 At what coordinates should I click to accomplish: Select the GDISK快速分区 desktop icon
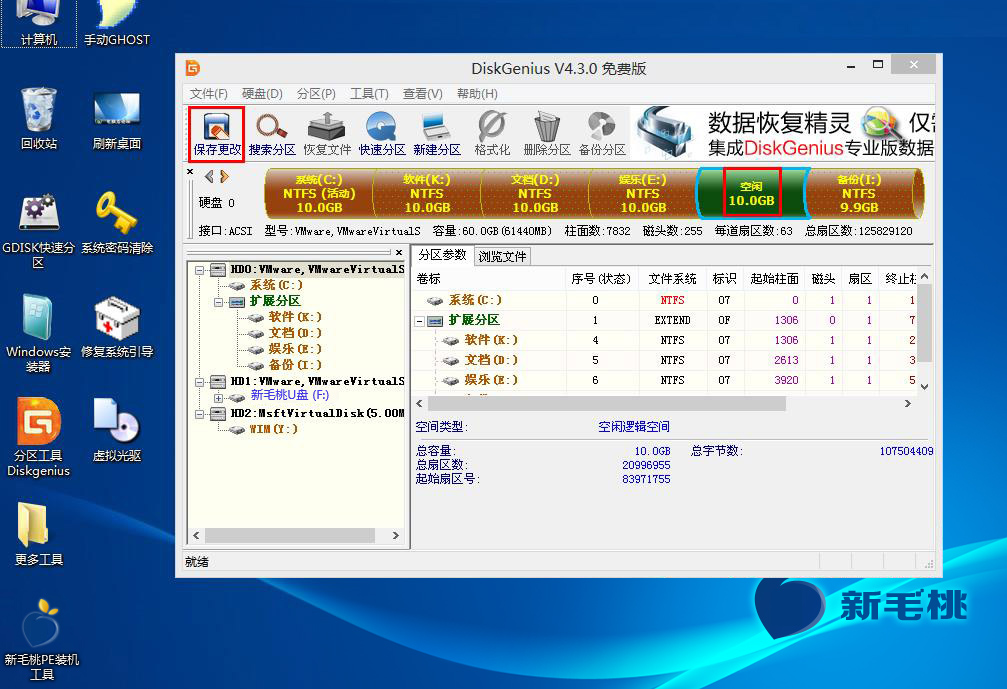[x=39, y=231]
